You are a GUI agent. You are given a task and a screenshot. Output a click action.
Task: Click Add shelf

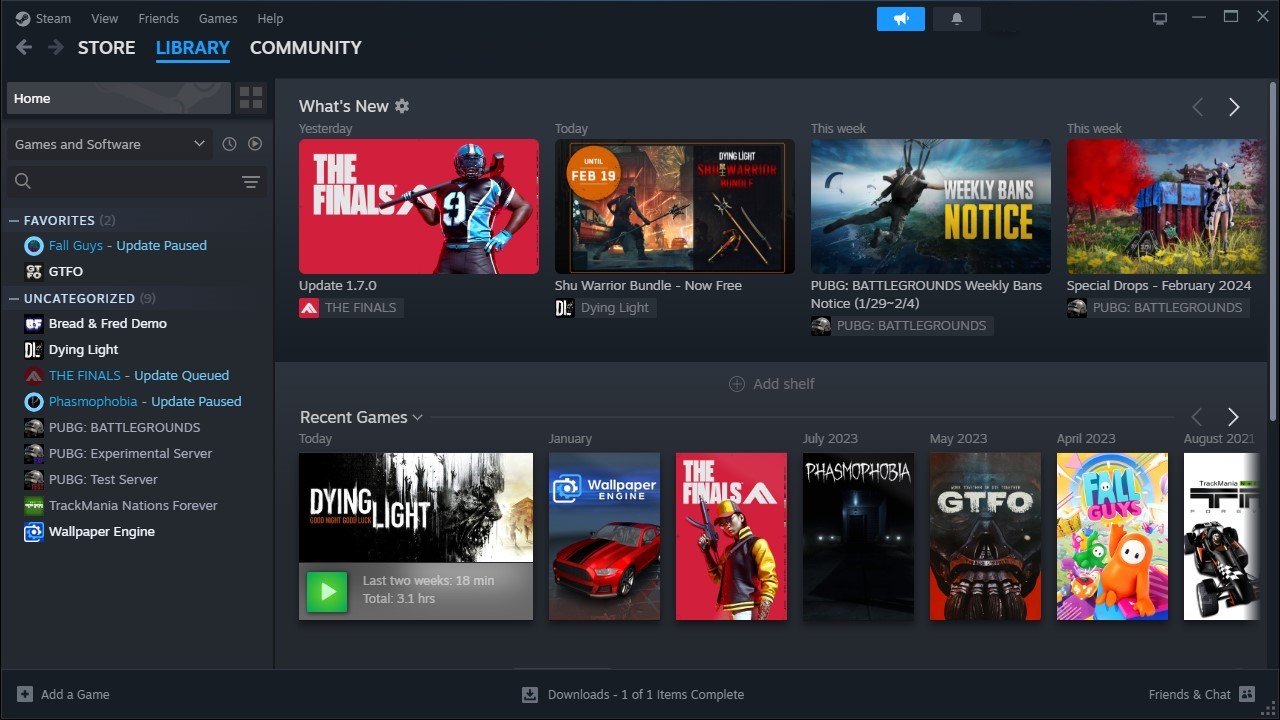771,383
